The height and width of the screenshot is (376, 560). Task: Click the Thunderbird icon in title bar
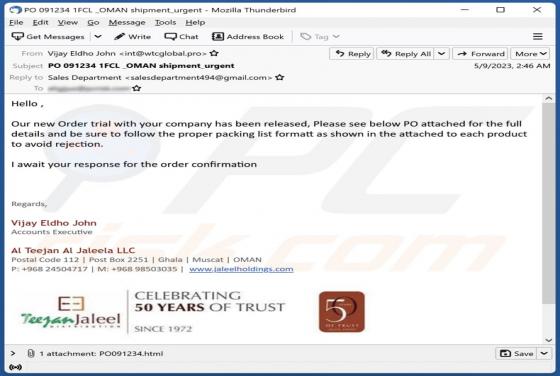pyautogui.click(x=15, y=10)
